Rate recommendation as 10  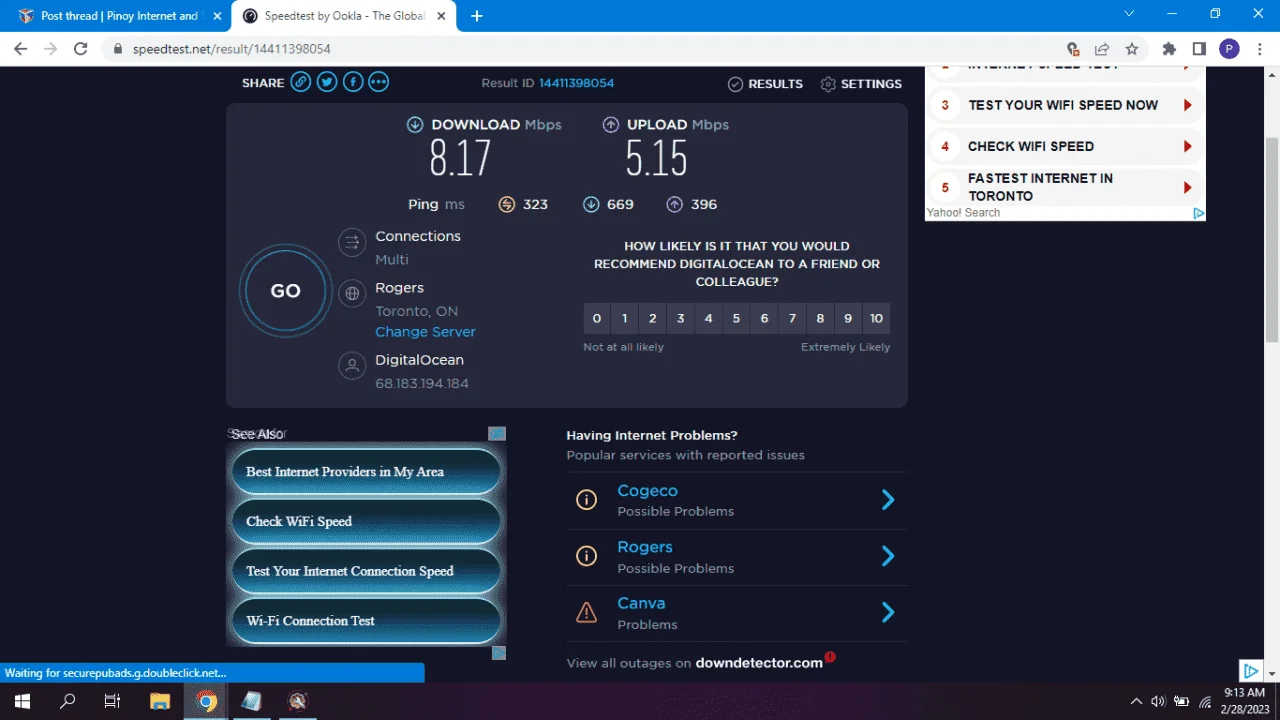point(876,318)
